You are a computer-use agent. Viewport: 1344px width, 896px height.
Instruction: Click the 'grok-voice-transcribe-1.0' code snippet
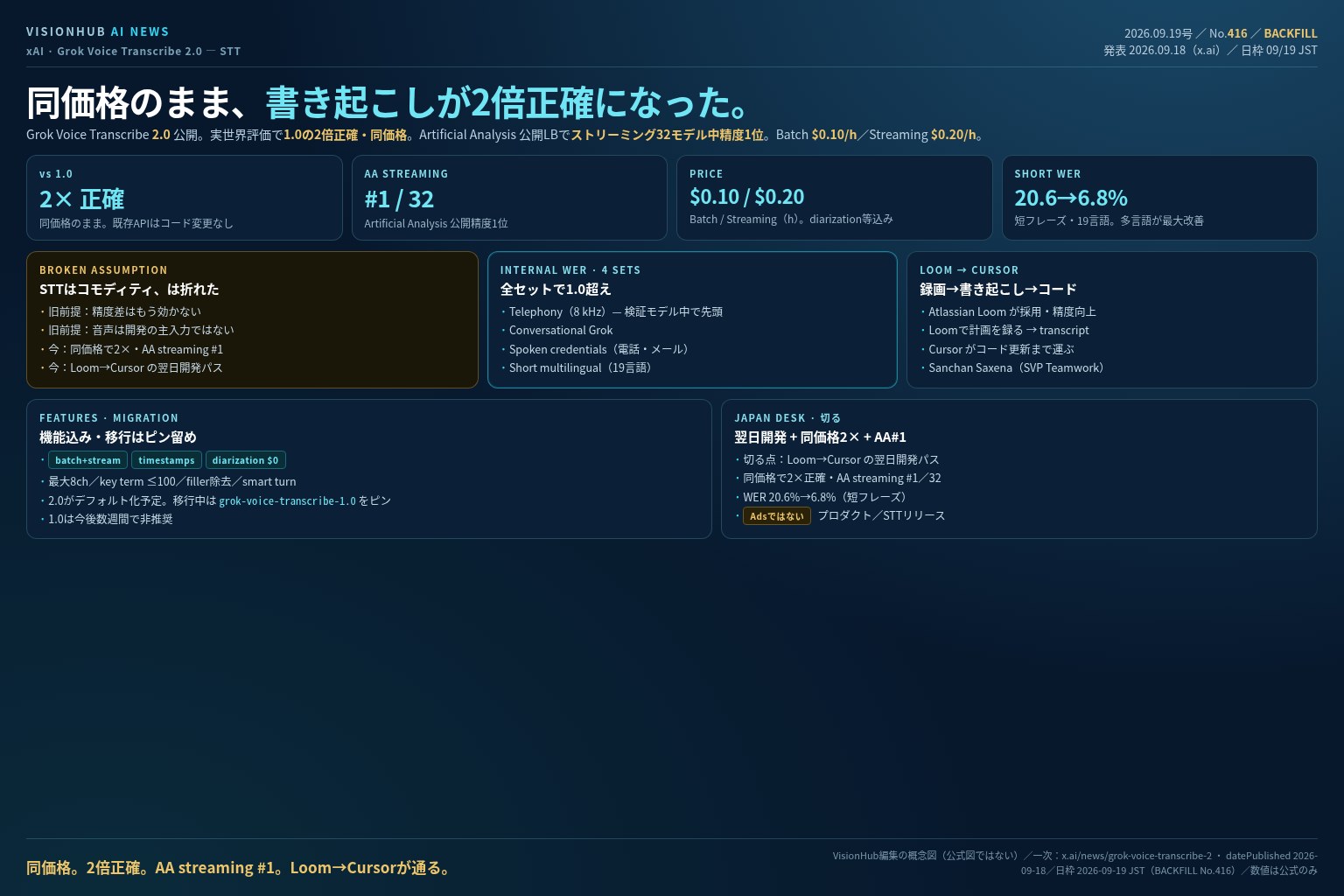click(x=287, y=500)
